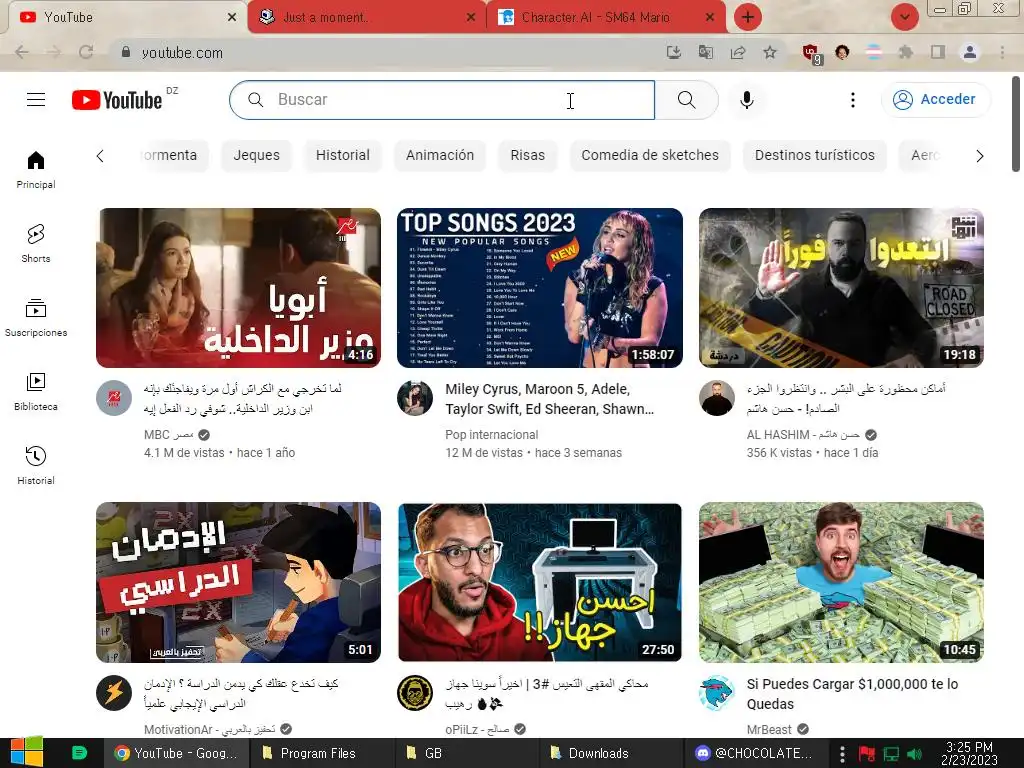Select the Historial category chip
The height and width of the screenshot is (768, 1024).
click(x=343, y=155)
